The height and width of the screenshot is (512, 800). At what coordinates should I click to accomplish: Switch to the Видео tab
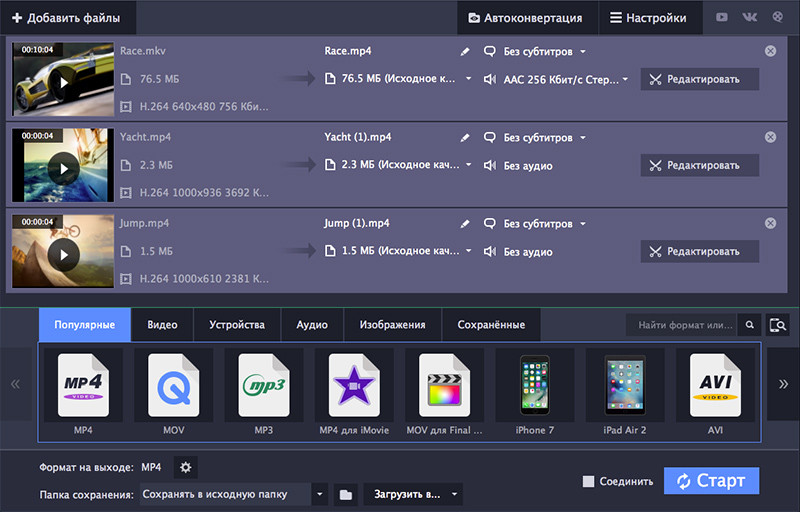point(162,325)
